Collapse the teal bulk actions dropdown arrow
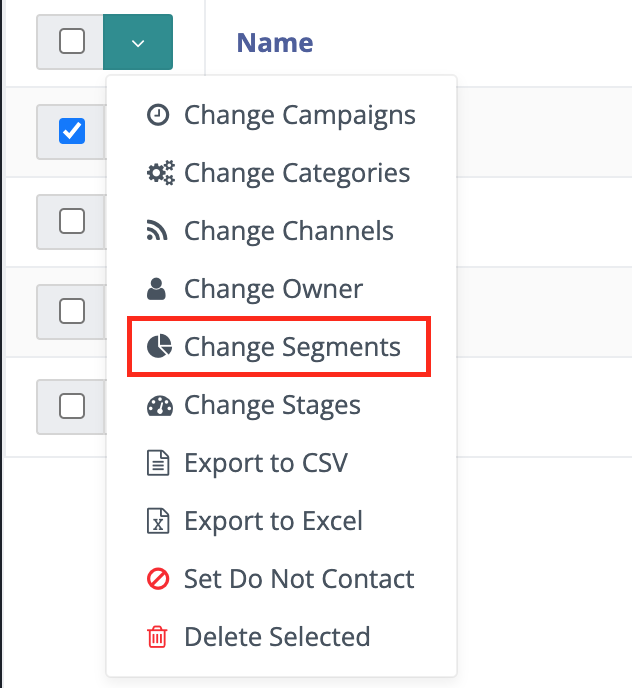The width and height of the screenshot is (632, 688). click(138, 42)
